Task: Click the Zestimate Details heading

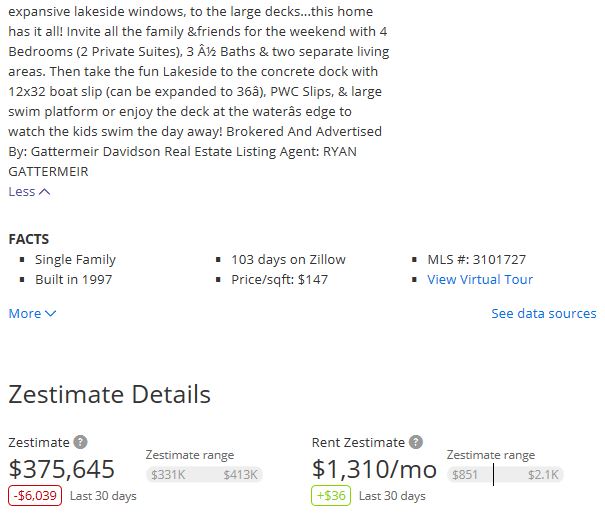Action: point(110,394)
